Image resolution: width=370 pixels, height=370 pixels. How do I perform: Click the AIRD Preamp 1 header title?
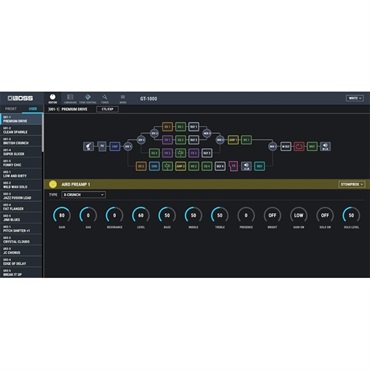click(76, 184)
